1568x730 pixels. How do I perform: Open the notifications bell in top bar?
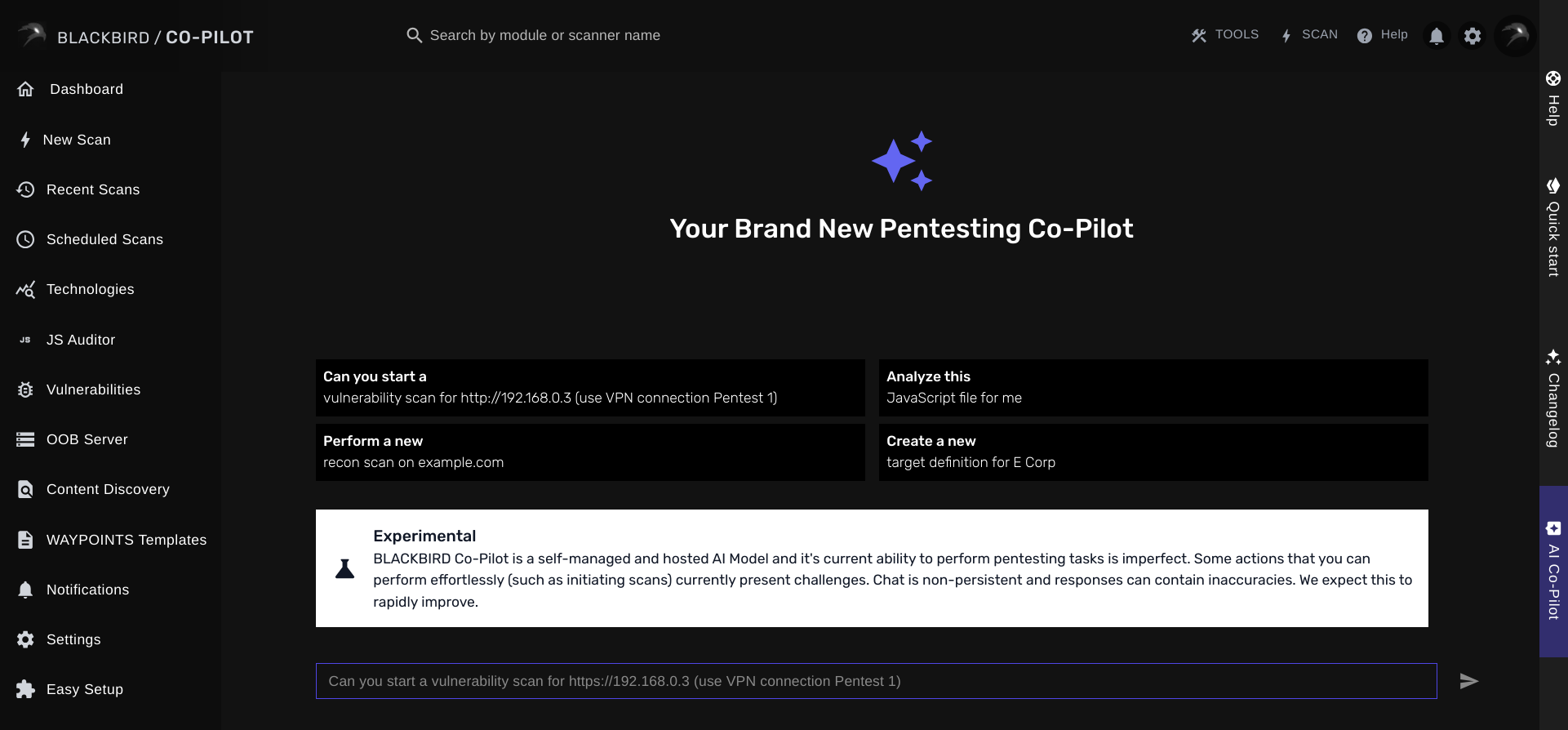point(1437,36)
